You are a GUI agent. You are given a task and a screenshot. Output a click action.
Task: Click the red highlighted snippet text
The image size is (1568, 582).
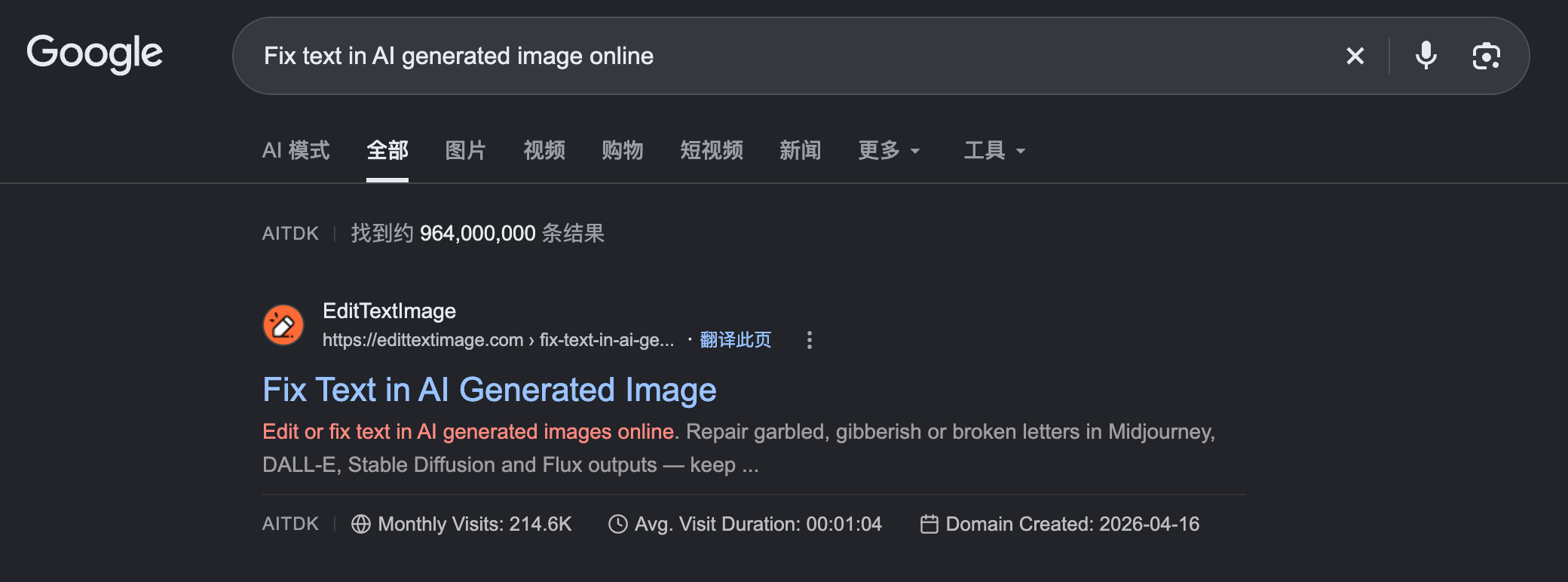(x=468, y=431)
